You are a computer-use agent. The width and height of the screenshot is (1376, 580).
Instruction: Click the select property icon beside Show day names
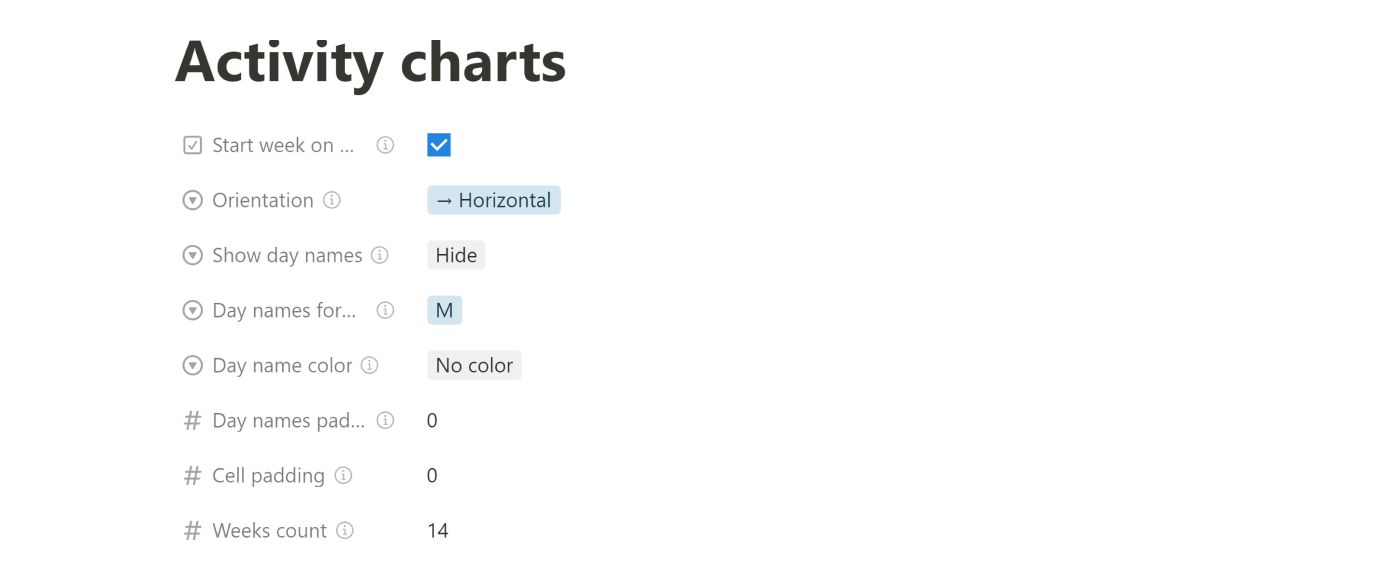pos(192,255)
